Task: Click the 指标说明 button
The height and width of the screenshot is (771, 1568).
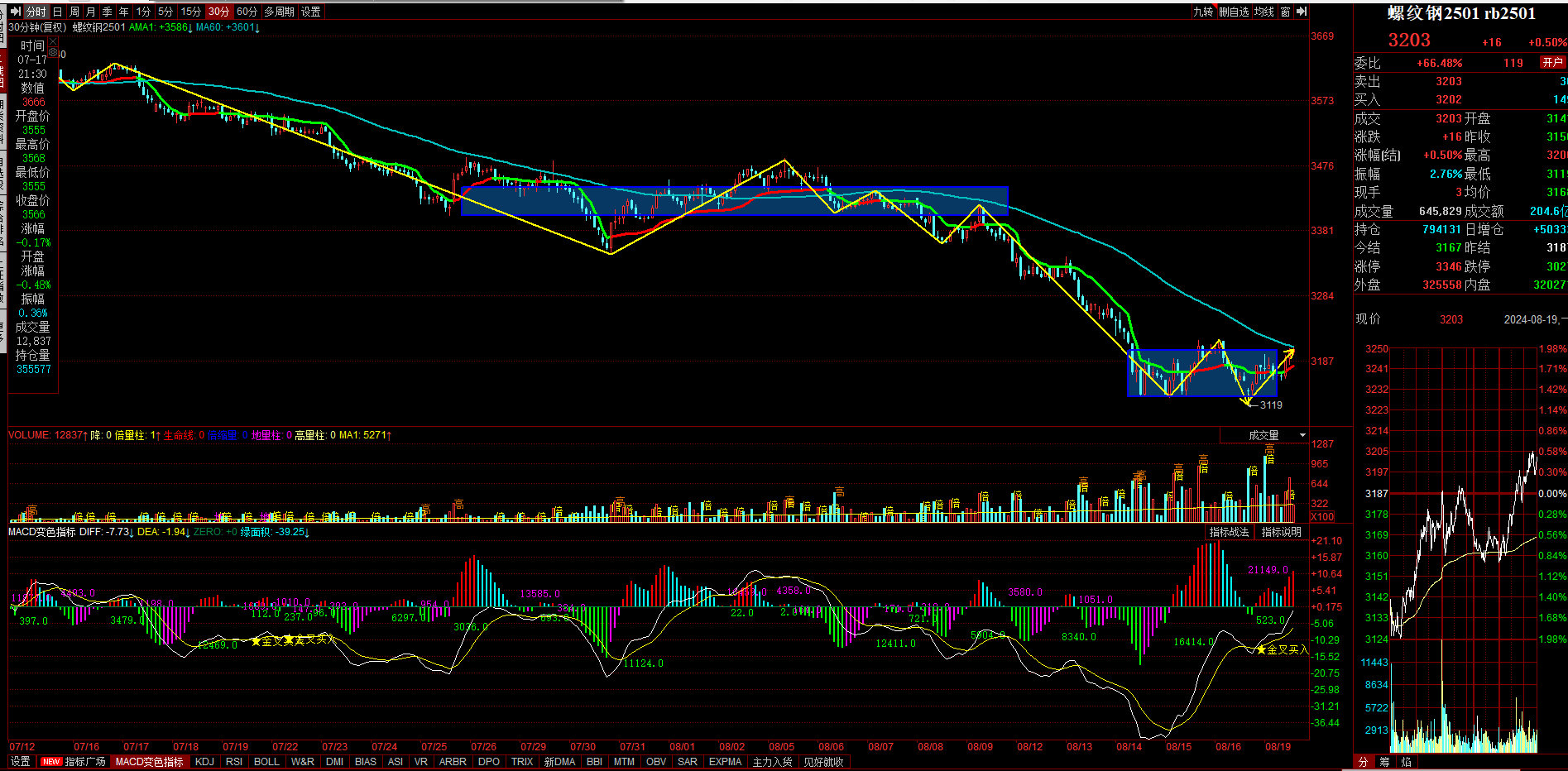Action: (1281, 532)
